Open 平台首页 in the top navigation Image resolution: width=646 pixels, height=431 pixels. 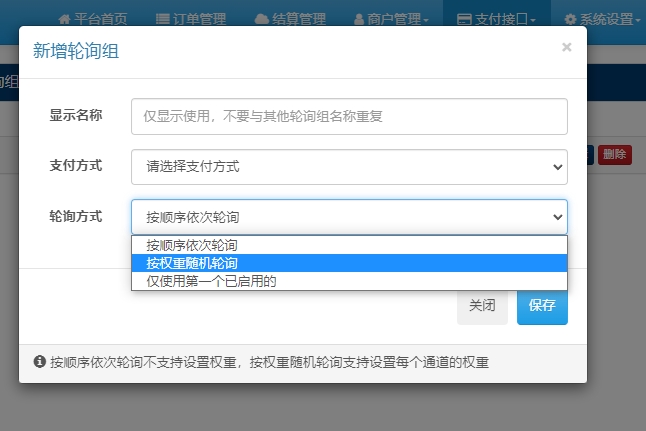click(93, 19)
